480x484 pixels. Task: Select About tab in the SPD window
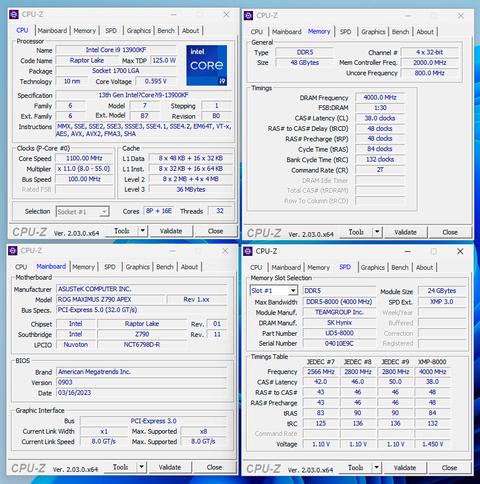coord(424,268)
